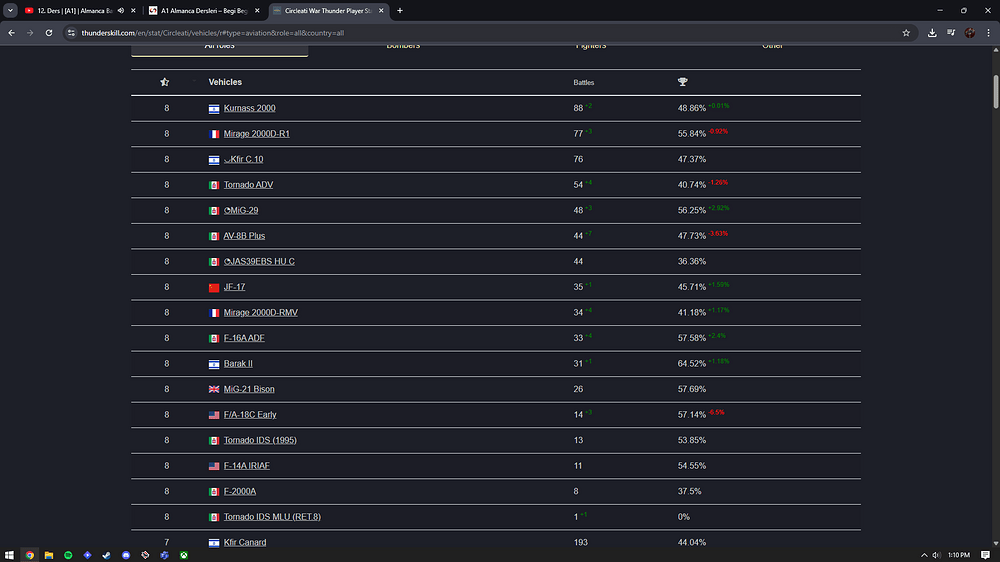Open File Explorer from taskbar
The width and height of the screenshot is (1000, 562).
48,555
